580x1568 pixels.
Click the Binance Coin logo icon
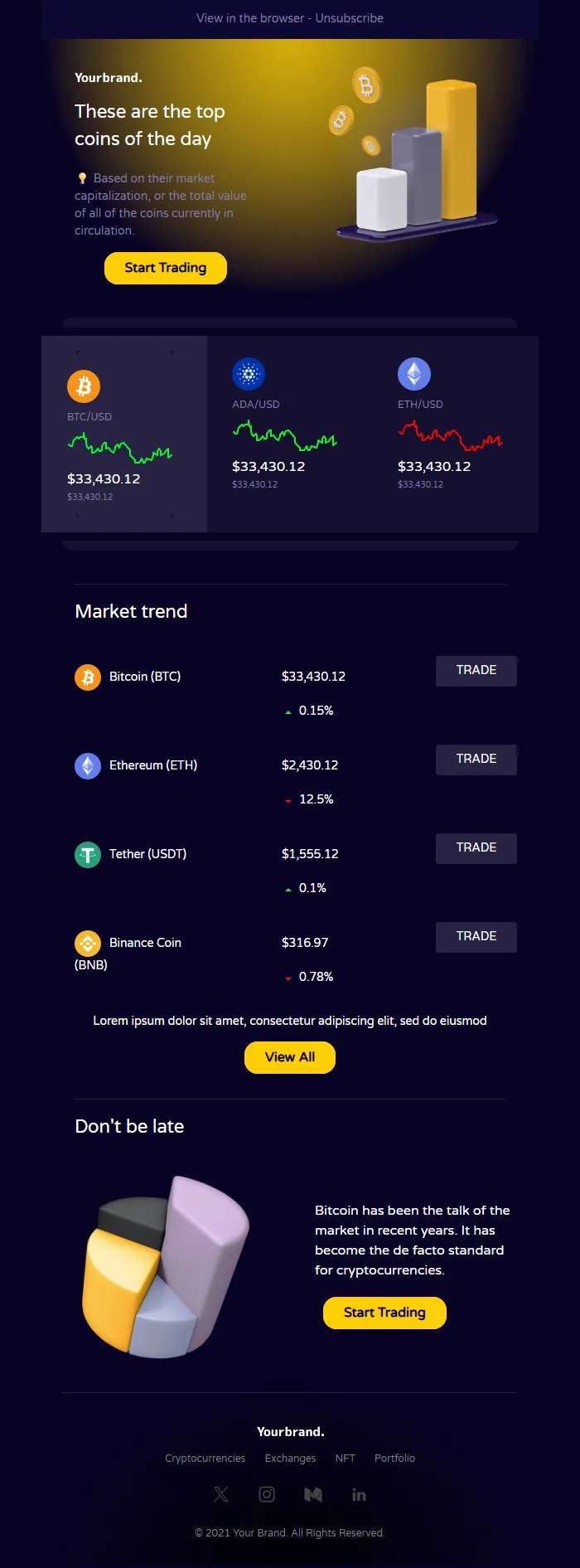(88, 943)
